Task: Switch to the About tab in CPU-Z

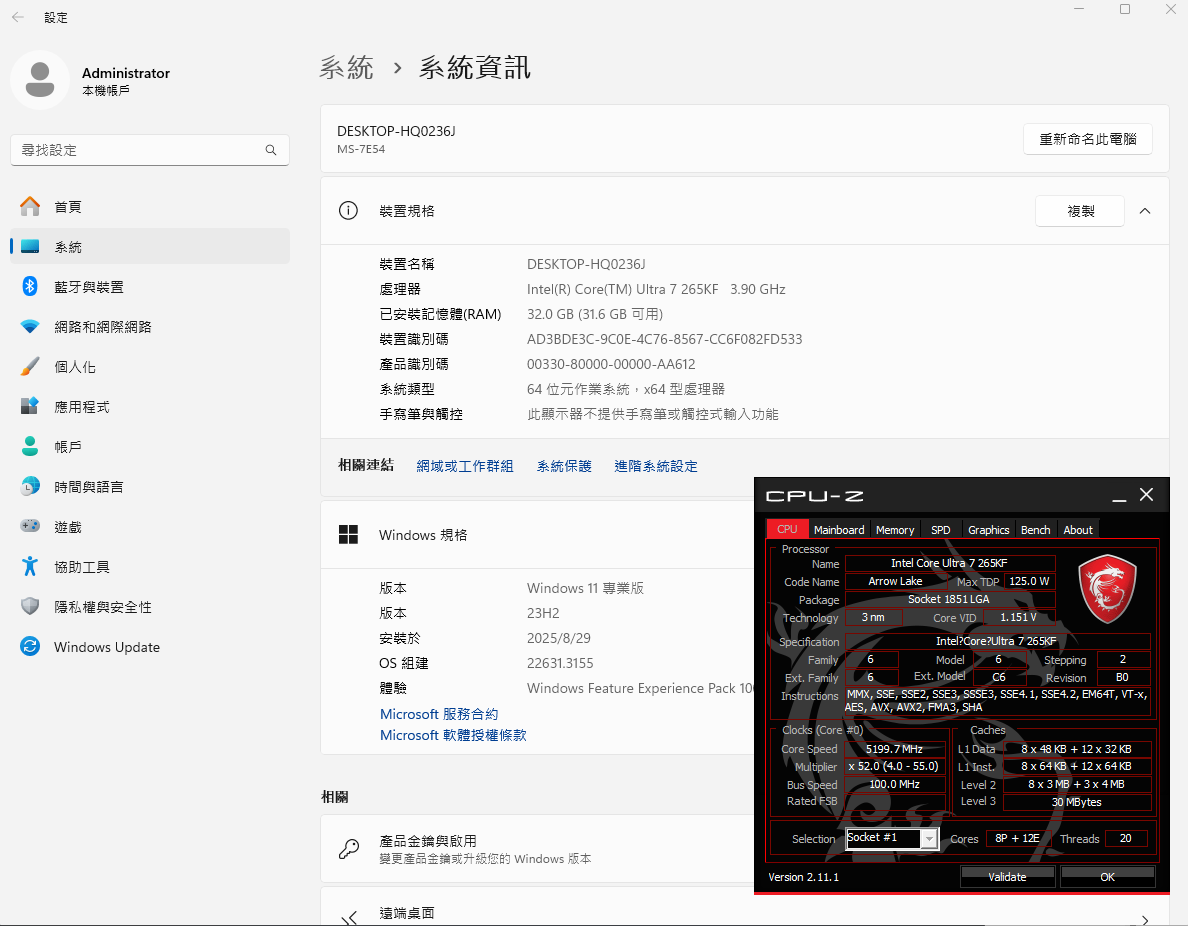Action: [x=1077, y=530]
